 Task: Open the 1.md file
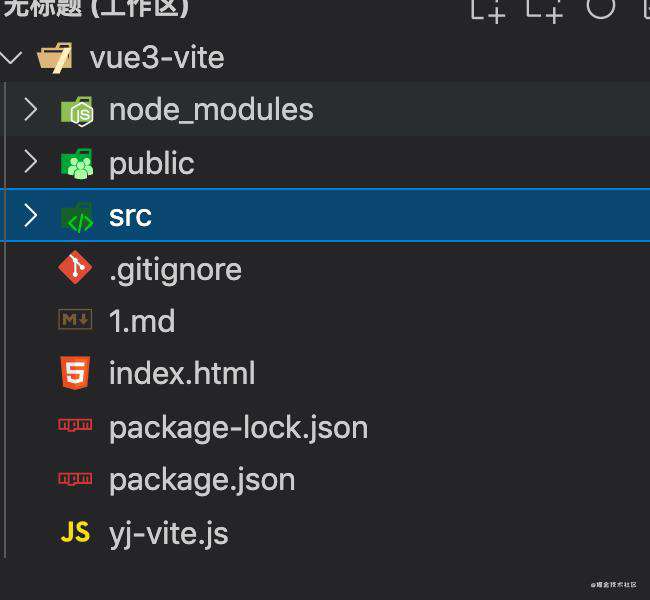pos(142,321)
